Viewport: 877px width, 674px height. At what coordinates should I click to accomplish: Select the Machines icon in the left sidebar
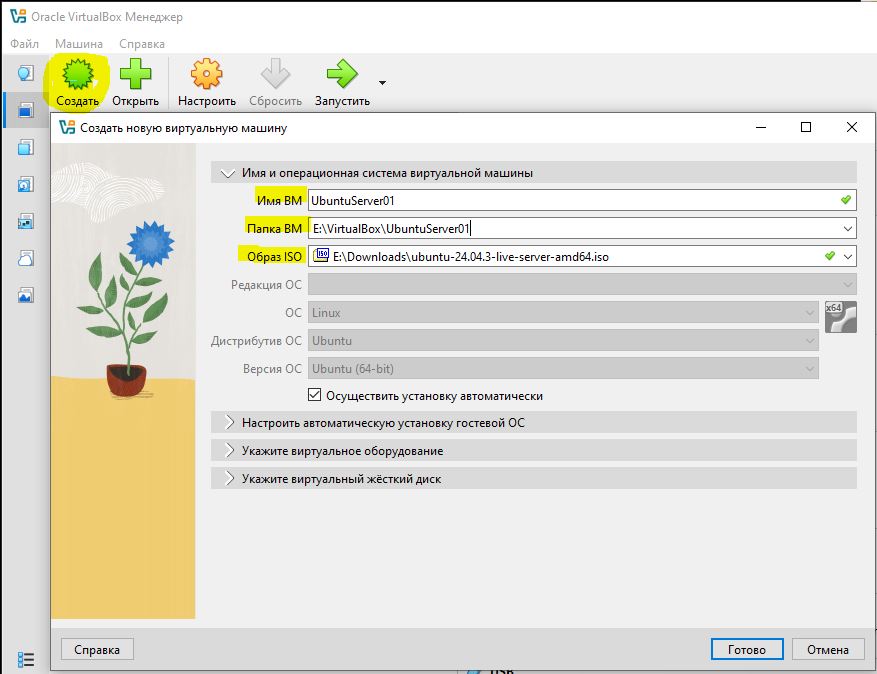[x=26, y=110]
